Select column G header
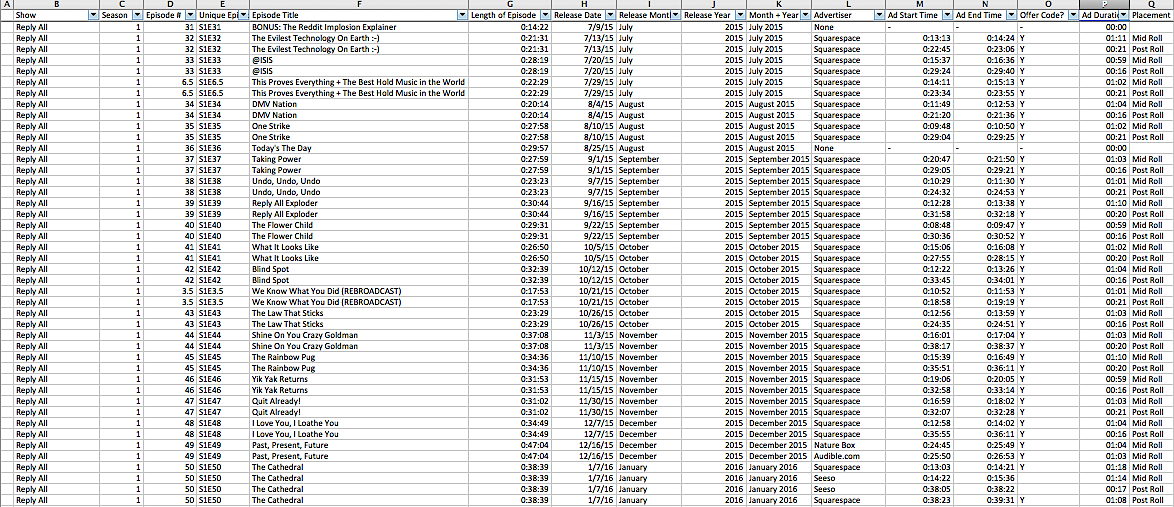The height and width of the screenshot is (507, 1174). coord(510,4)
